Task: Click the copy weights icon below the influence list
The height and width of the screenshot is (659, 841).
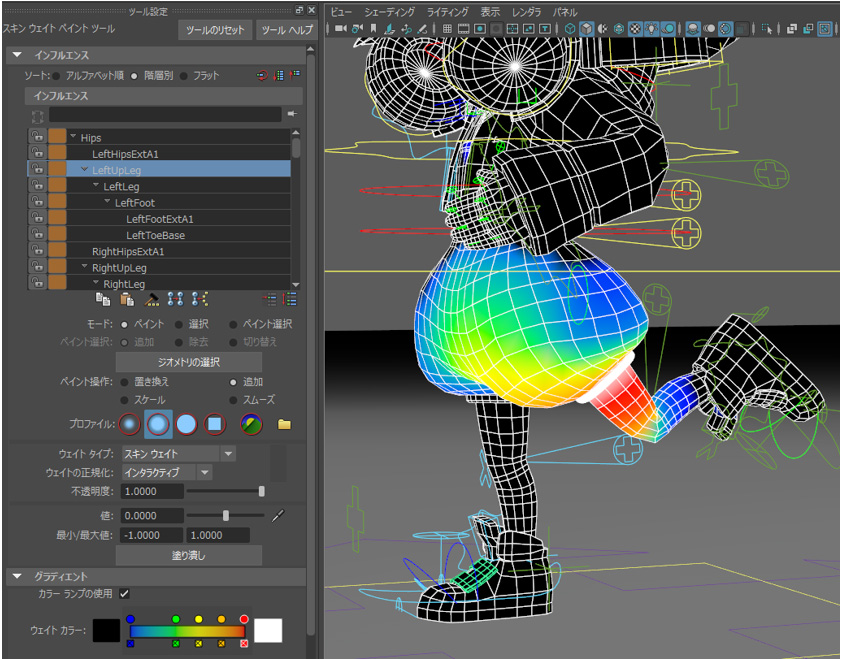Action: [102, 299]
